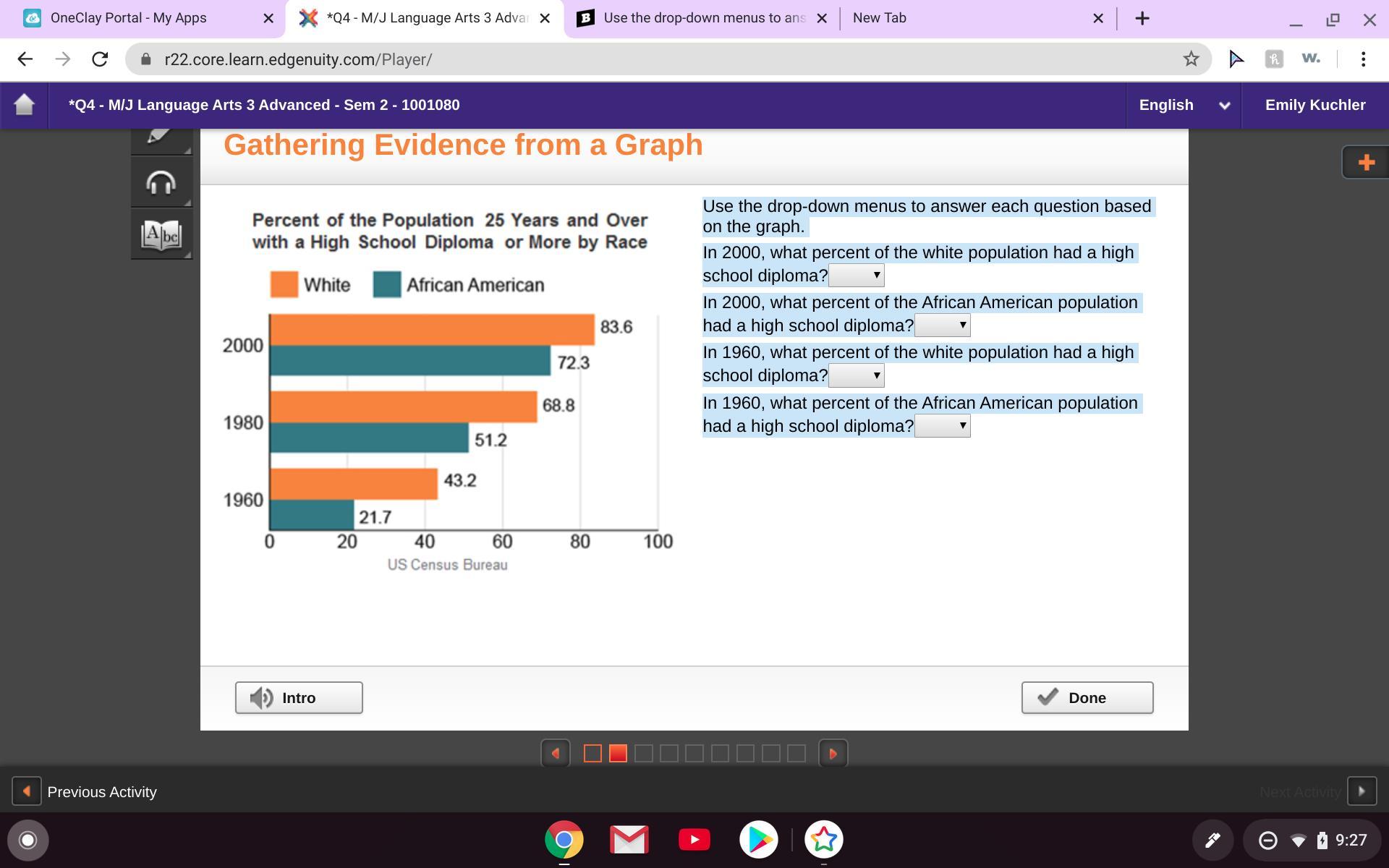Click the Done button
1389x868 pixels.
1087,697
